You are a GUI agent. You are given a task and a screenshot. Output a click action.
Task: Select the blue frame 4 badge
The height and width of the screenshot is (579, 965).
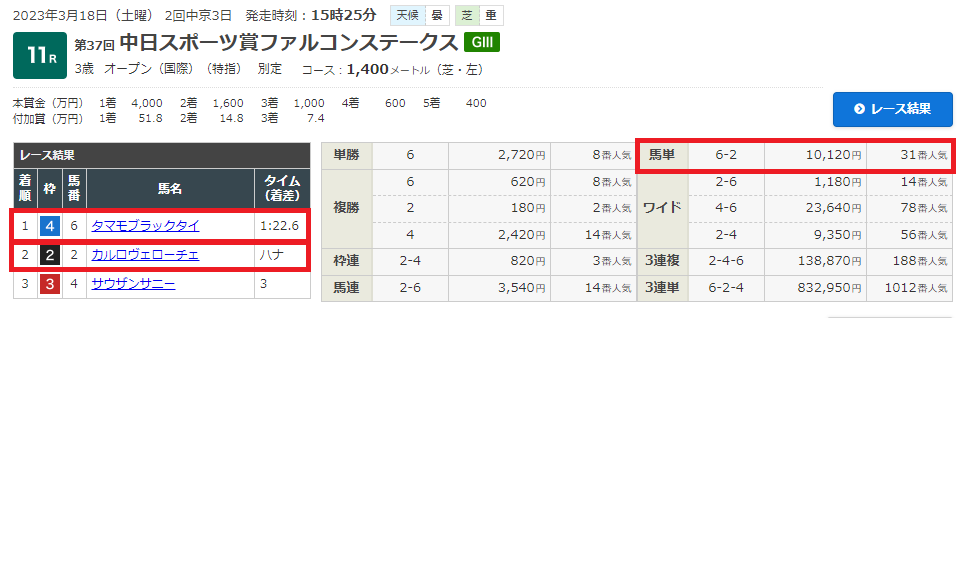[x=50, y=226]
